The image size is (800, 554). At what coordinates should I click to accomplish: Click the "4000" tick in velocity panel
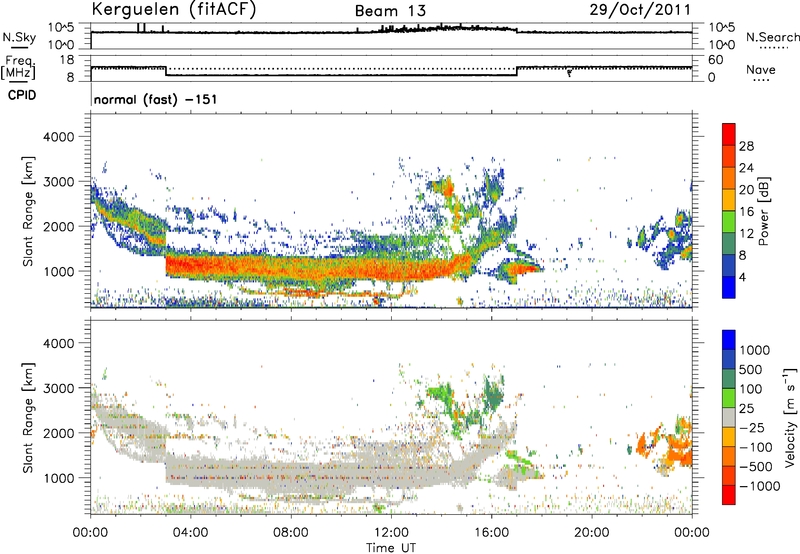pyautogui.click(x=58, y=343)
